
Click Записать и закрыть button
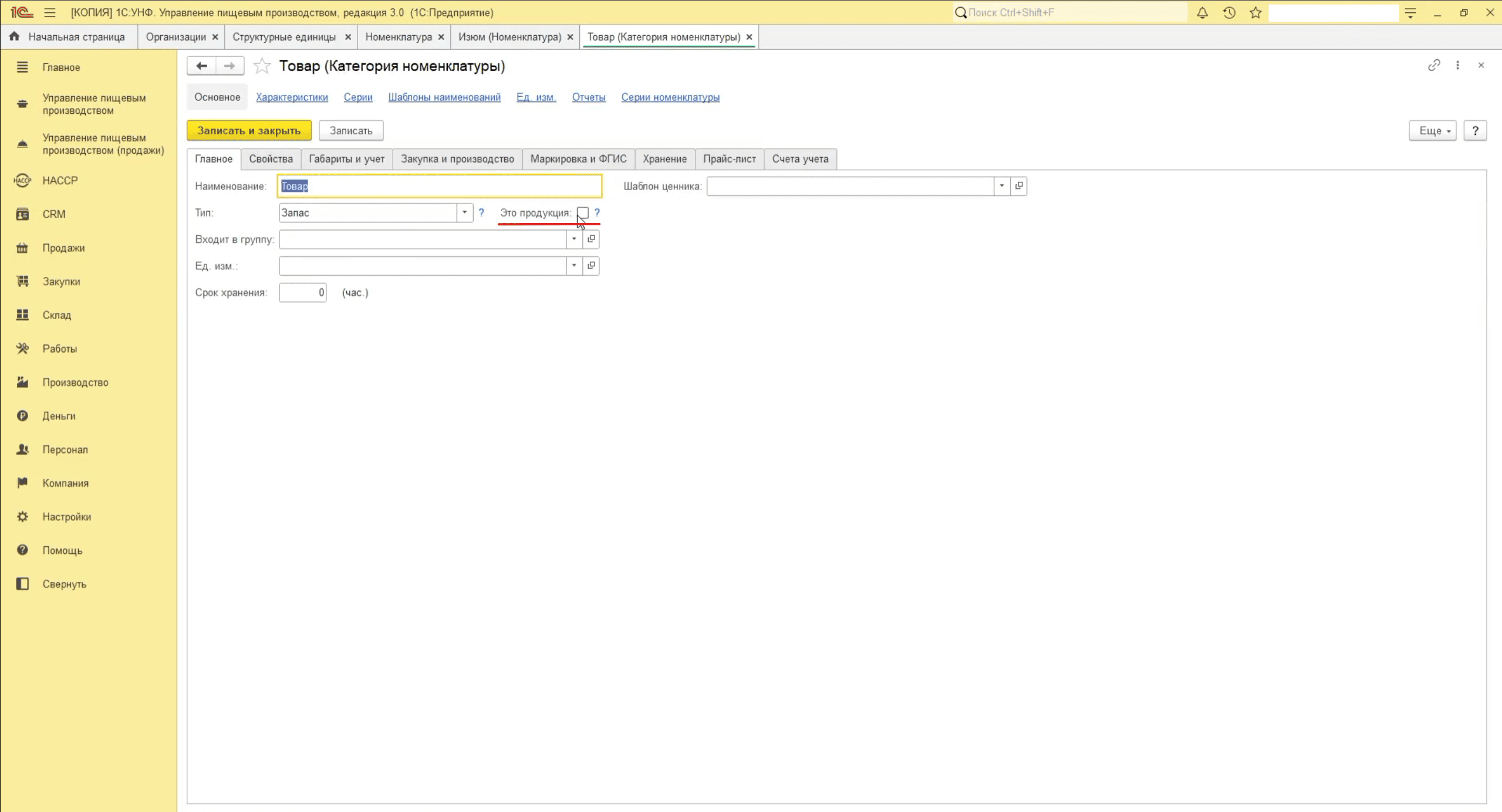(249, 131)
